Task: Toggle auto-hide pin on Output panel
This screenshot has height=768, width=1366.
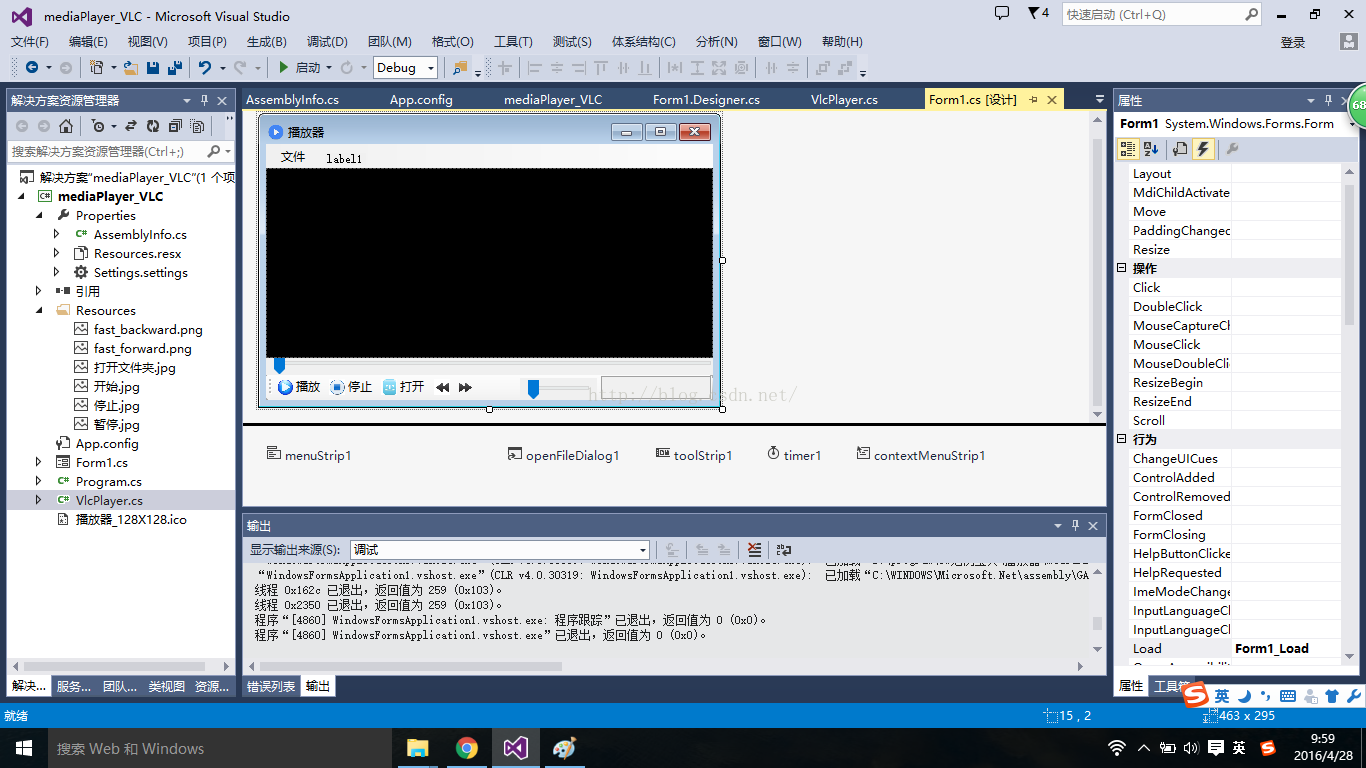Action: pyautogui.click(x=1075, y=525)
